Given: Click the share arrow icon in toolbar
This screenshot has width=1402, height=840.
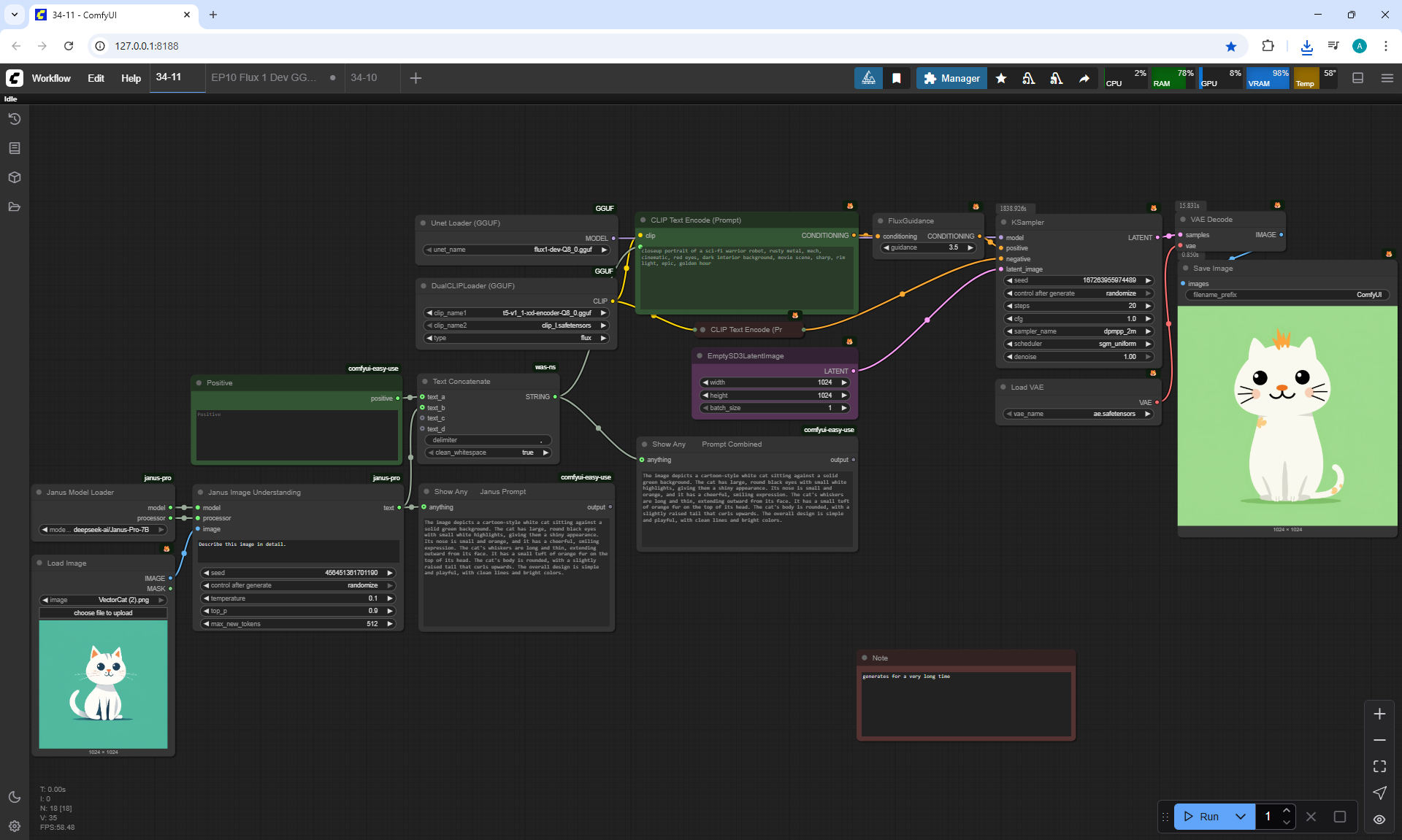Looking at the screenshot, I should tap(1084, 78).
